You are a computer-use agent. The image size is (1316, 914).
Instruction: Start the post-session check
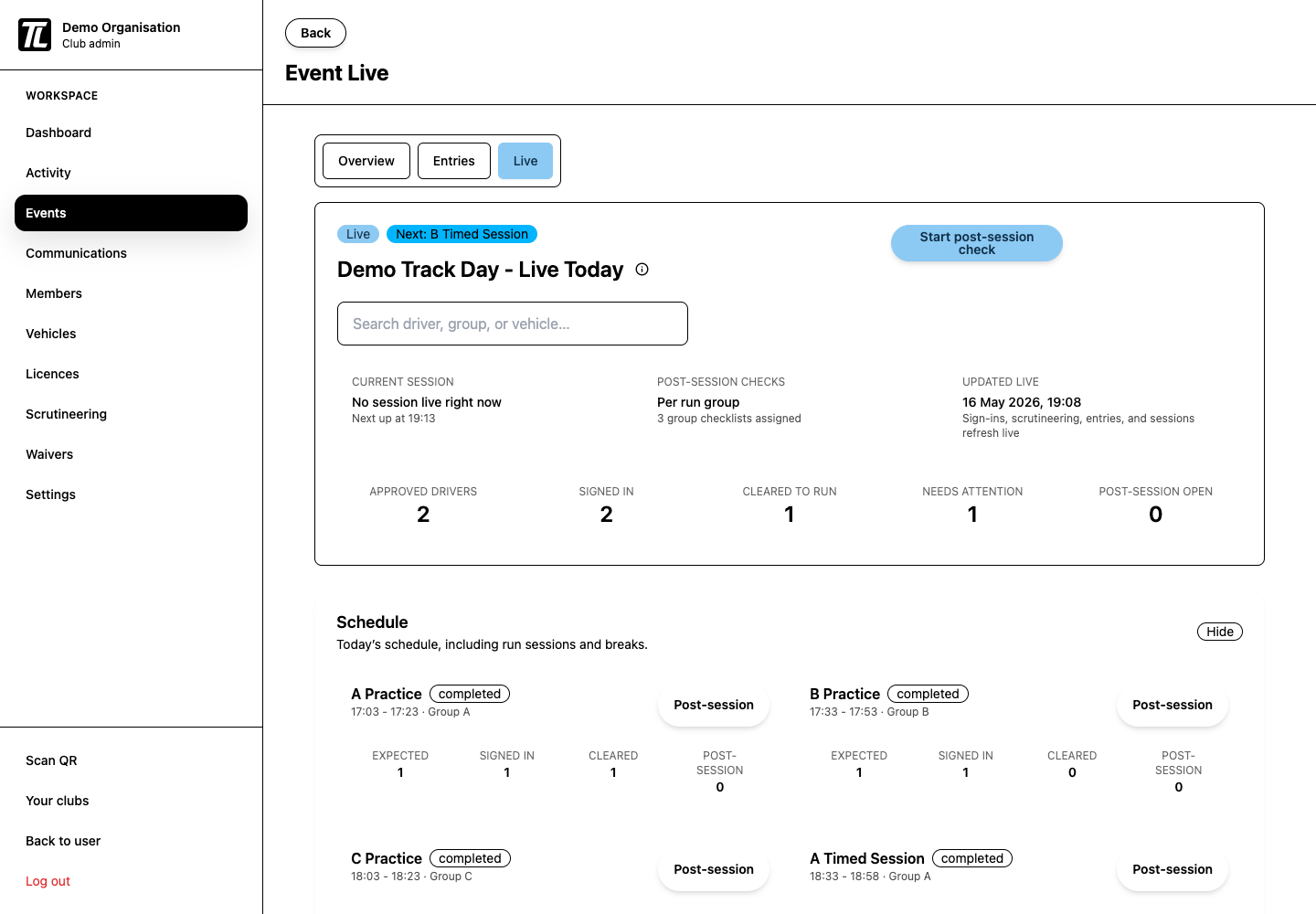click(x=977, y=243)
